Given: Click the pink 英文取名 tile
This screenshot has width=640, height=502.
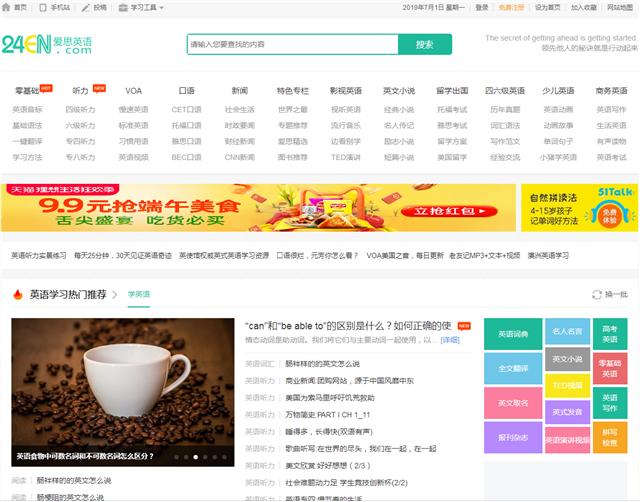Looking at the screenshot, I should click(x=513, y=403).
